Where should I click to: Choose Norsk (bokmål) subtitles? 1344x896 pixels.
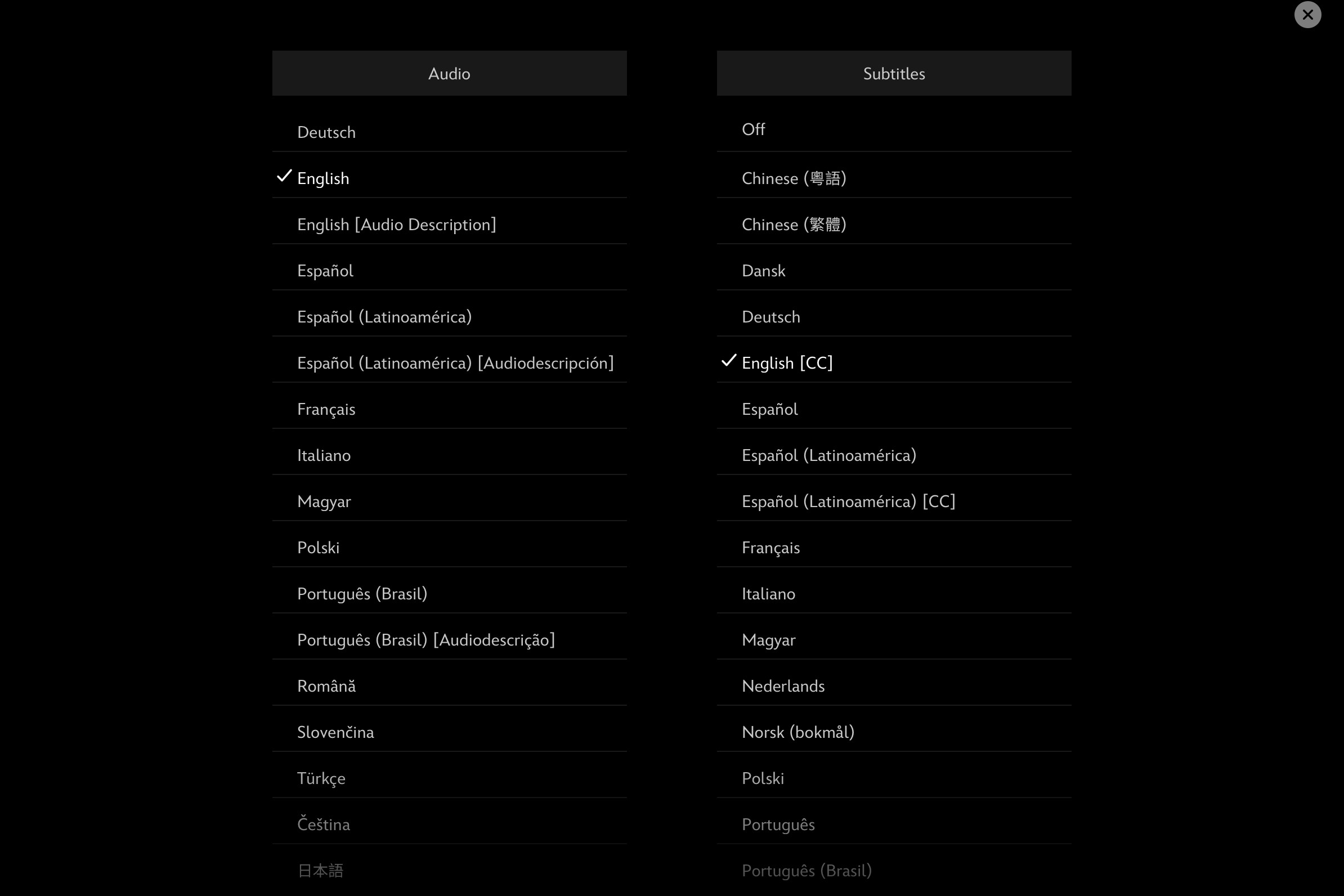tap(798, 731)
